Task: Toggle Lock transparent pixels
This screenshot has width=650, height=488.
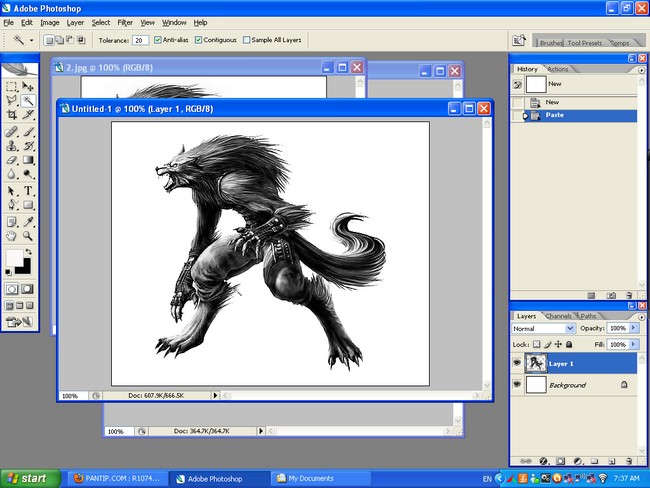Action: pyautogui.click(x=537, y=344)
